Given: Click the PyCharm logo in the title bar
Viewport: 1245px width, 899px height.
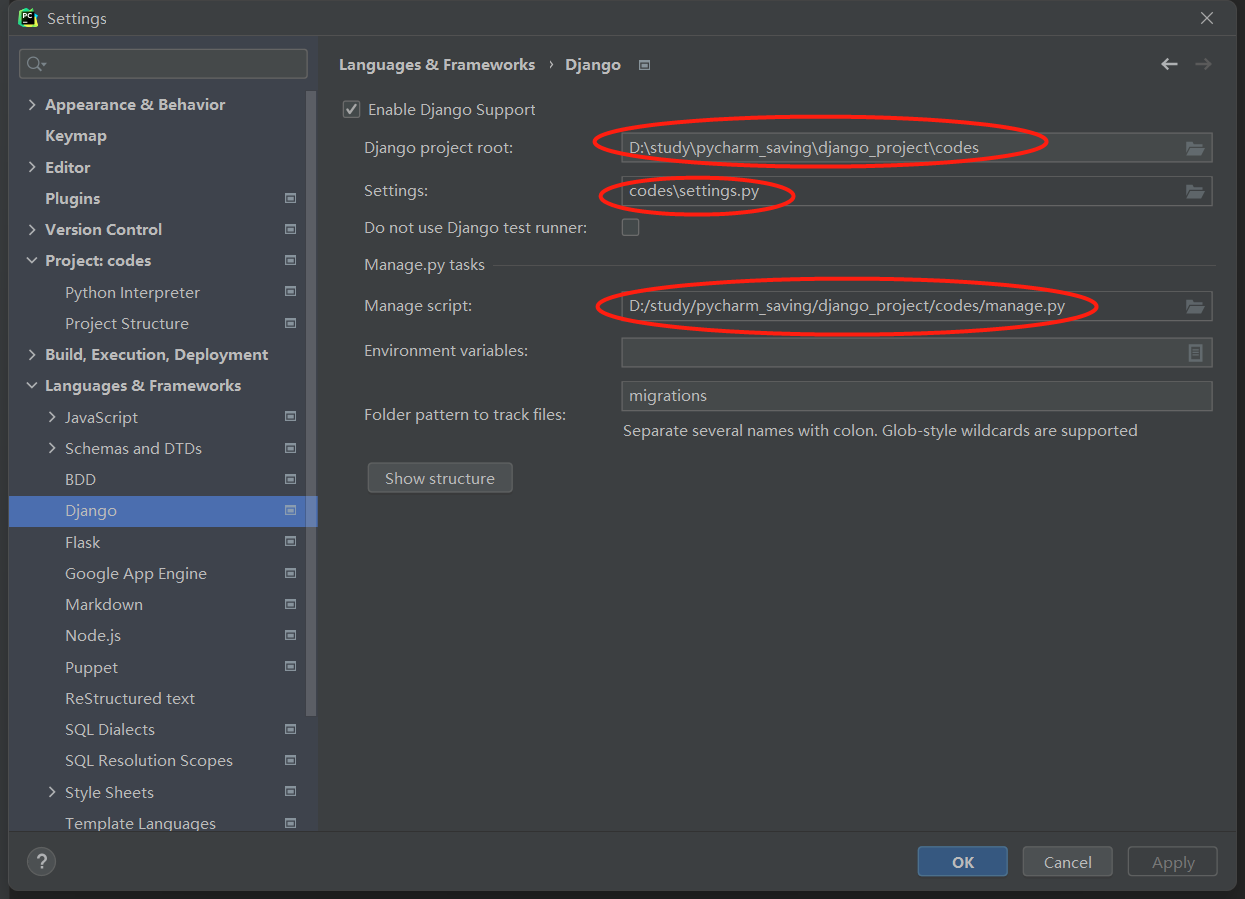Looking at the screenshot, I should click(x=28, y=18).
